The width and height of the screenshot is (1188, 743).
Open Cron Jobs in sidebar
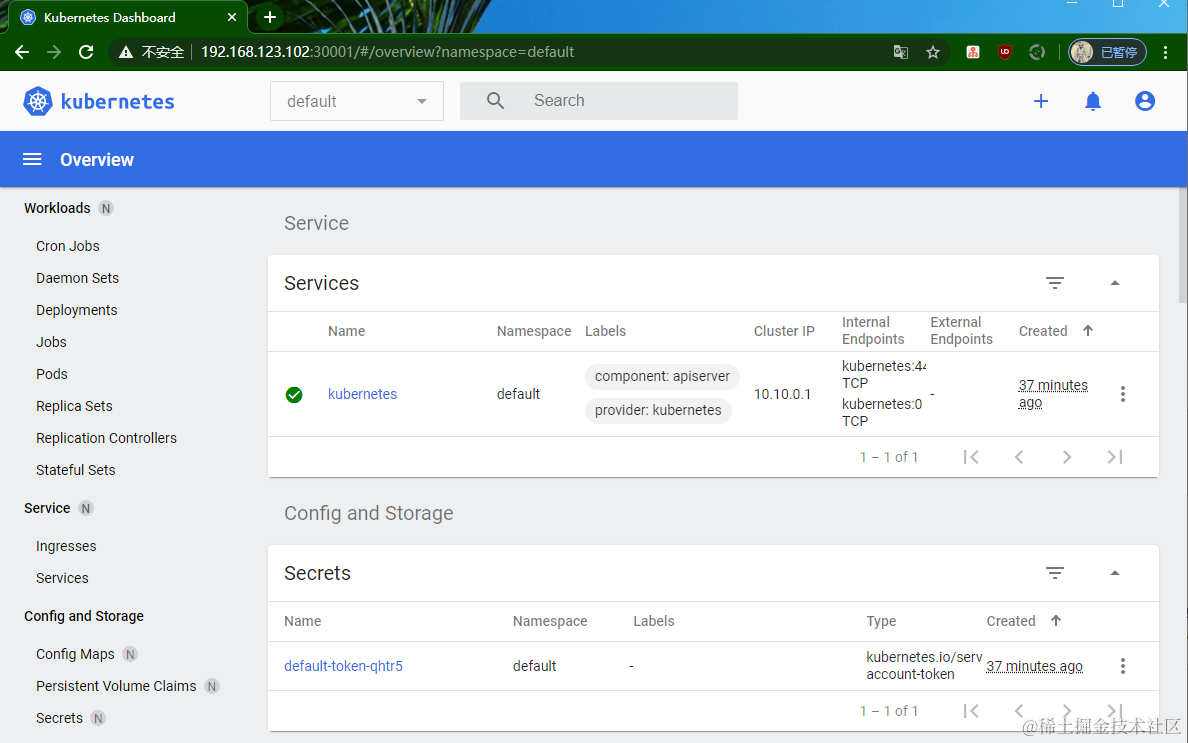click(x=67, y=246)
